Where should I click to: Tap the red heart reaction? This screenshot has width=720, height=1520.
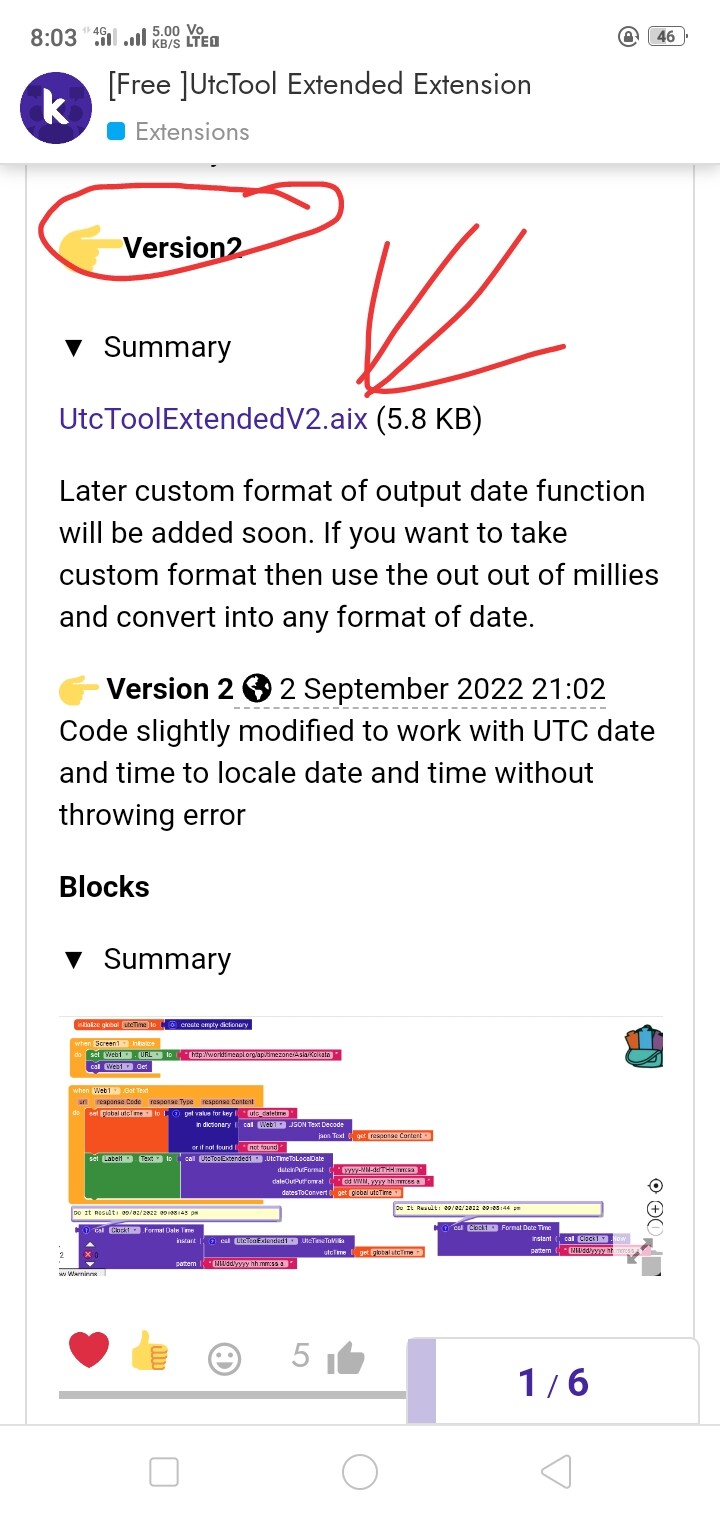[x=88, y=1354]
